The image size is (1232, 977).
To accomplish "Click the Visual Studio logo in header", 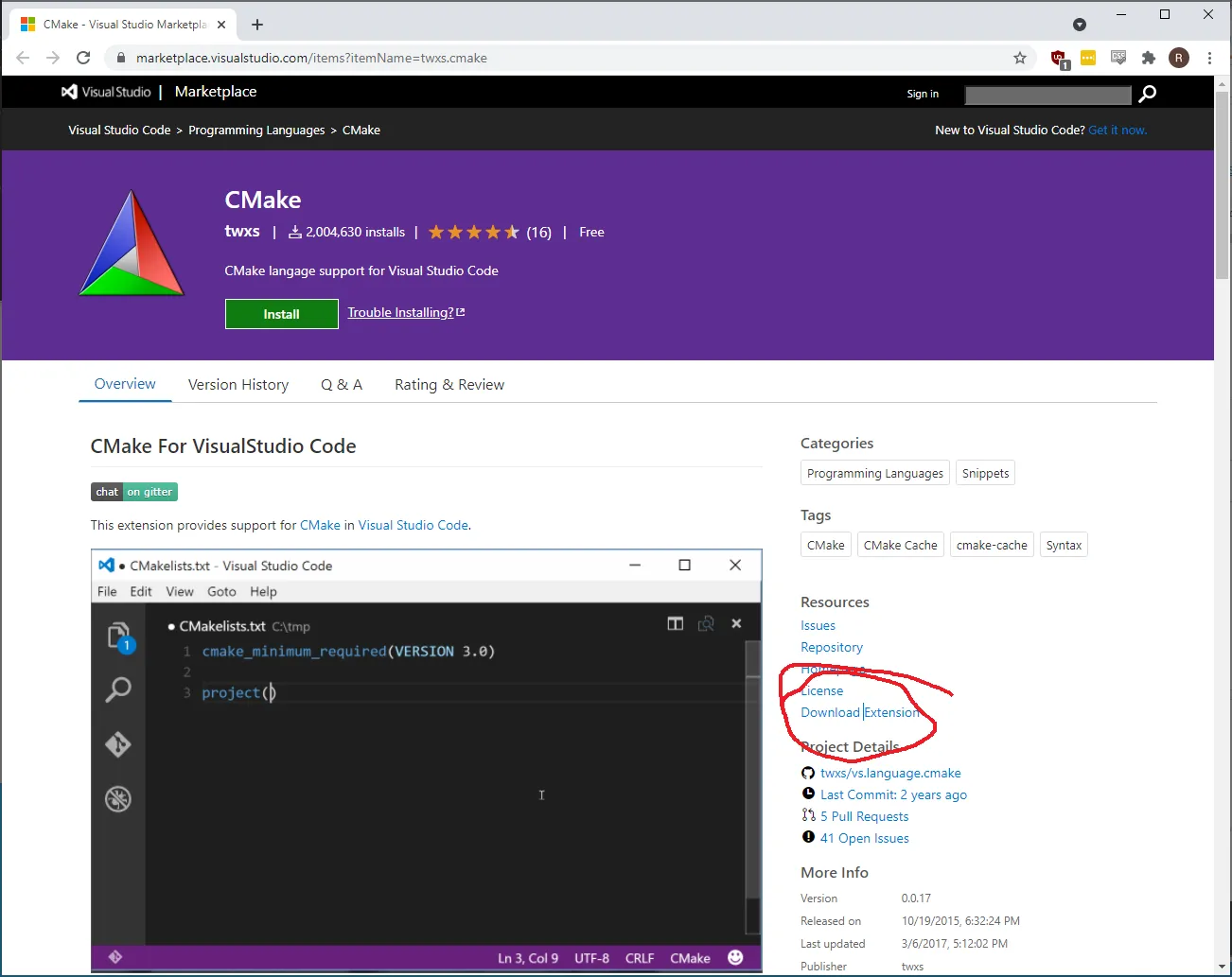I will click(x=106, y=92).
